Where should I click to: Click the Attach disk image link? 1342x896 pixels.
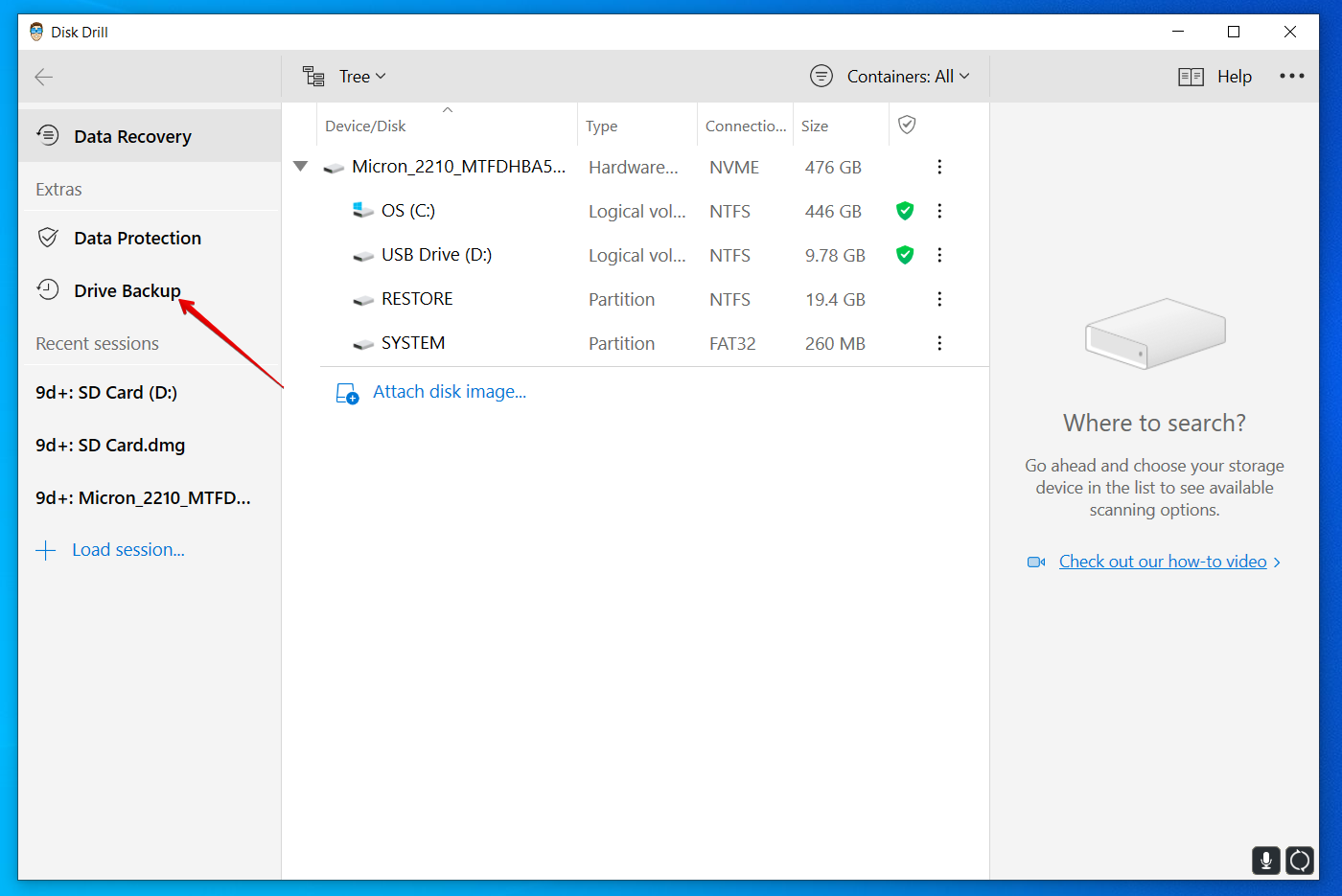coord(450,391)
